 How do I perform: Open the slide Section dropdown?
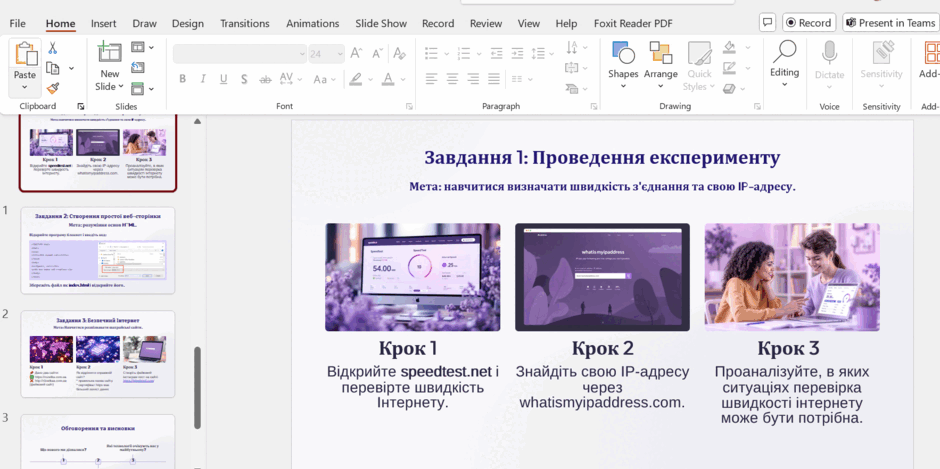coord(143,89)
